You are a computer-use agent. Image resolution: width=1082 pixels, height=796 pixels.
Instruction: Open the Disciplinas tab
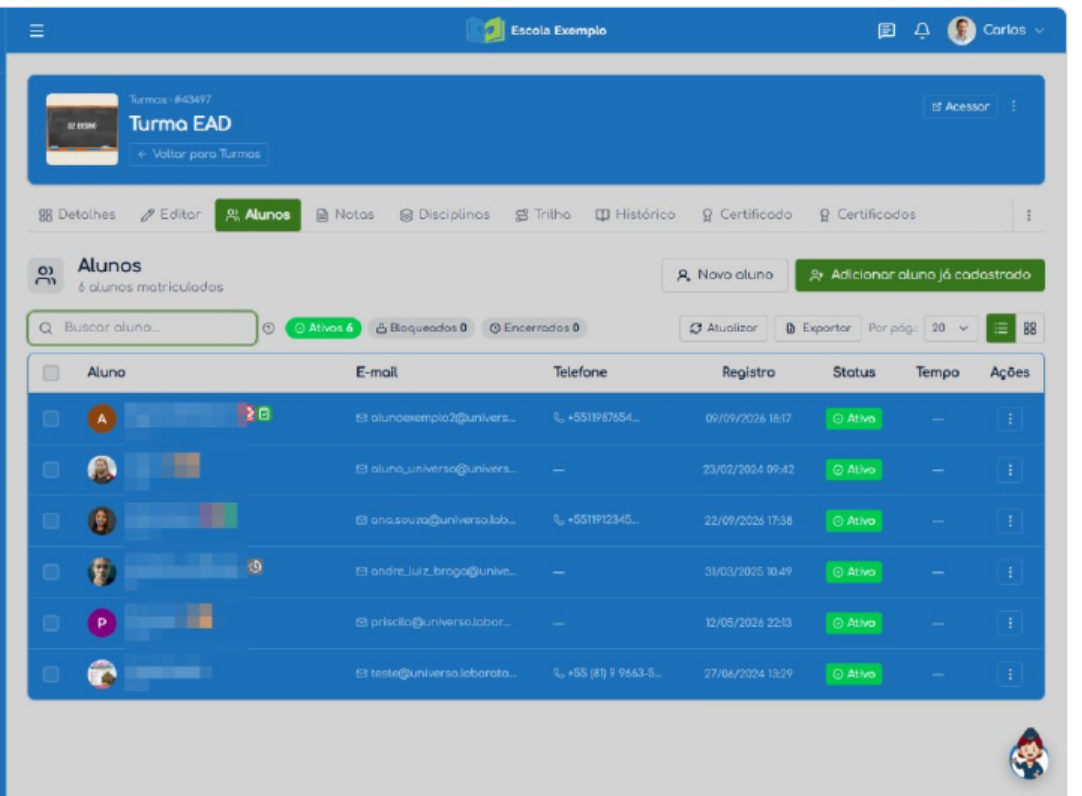445,215
